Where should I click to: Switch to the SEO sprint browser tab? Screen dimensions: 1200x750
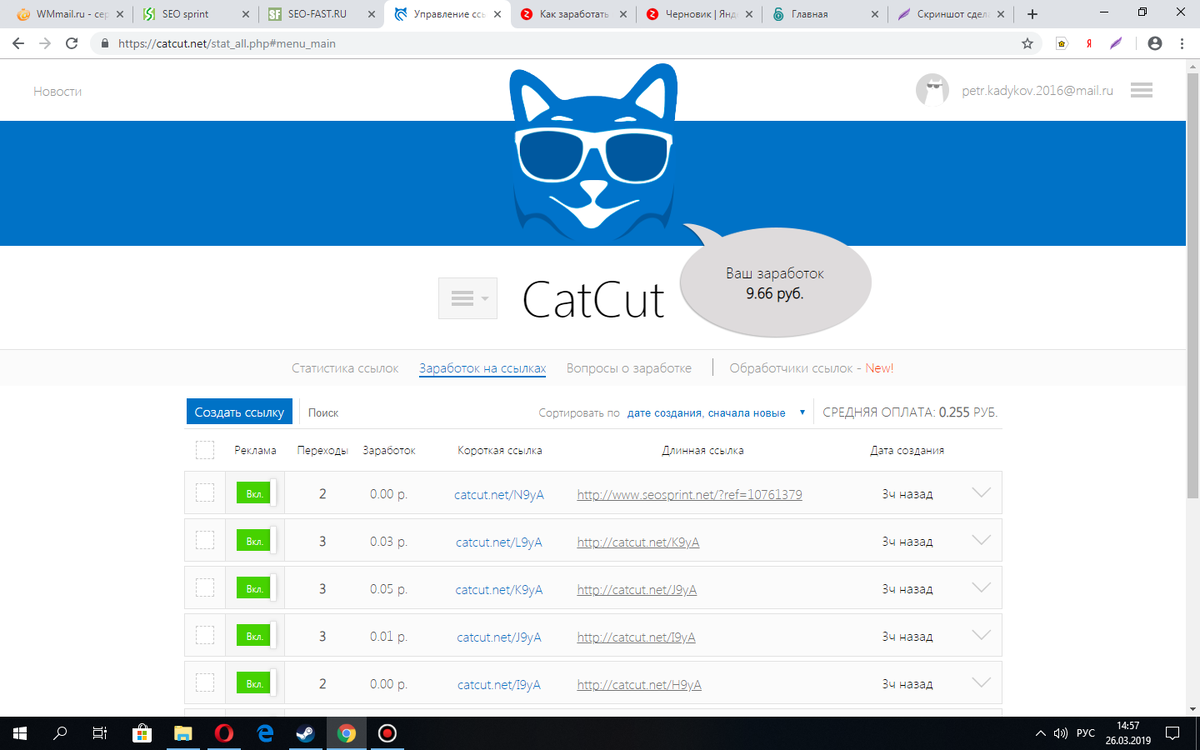pos(195,14)
